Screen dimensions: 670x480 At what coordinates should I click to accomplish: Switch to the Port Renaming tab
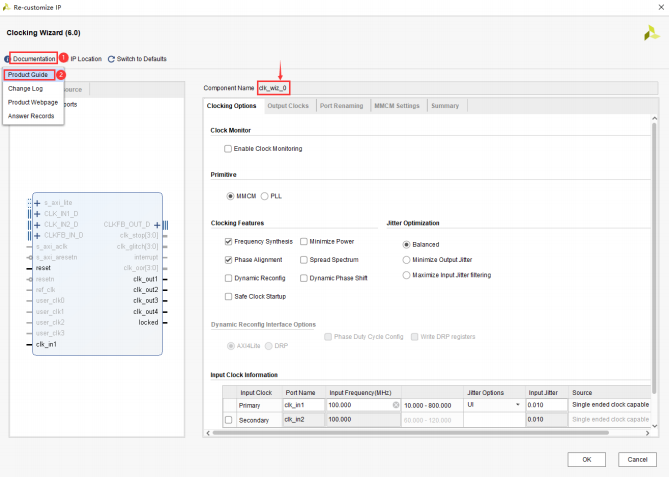pos(341,106)
